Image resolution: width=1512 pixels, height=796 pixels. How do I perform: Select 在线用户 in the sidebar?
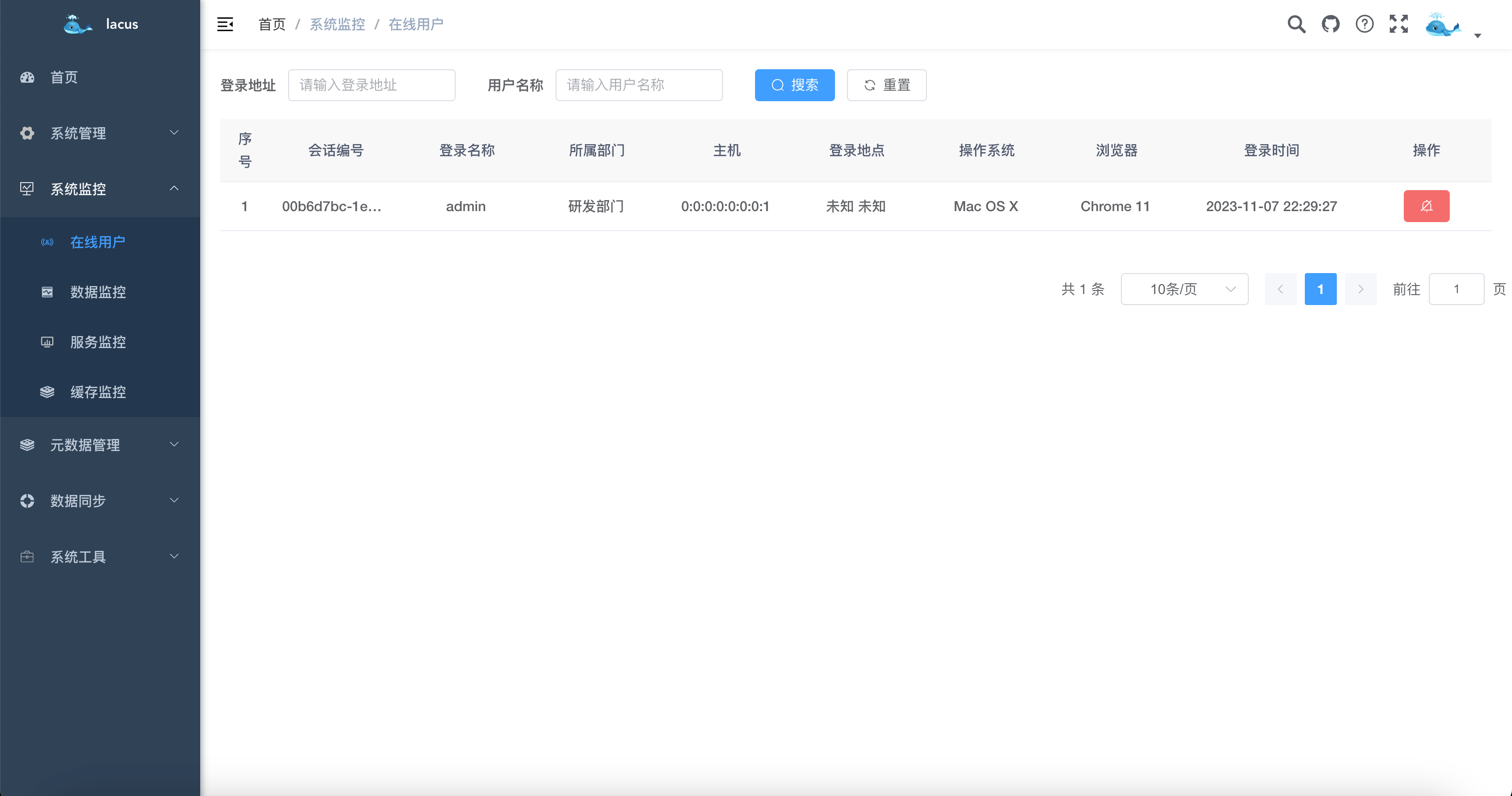[x=100, y=242]
